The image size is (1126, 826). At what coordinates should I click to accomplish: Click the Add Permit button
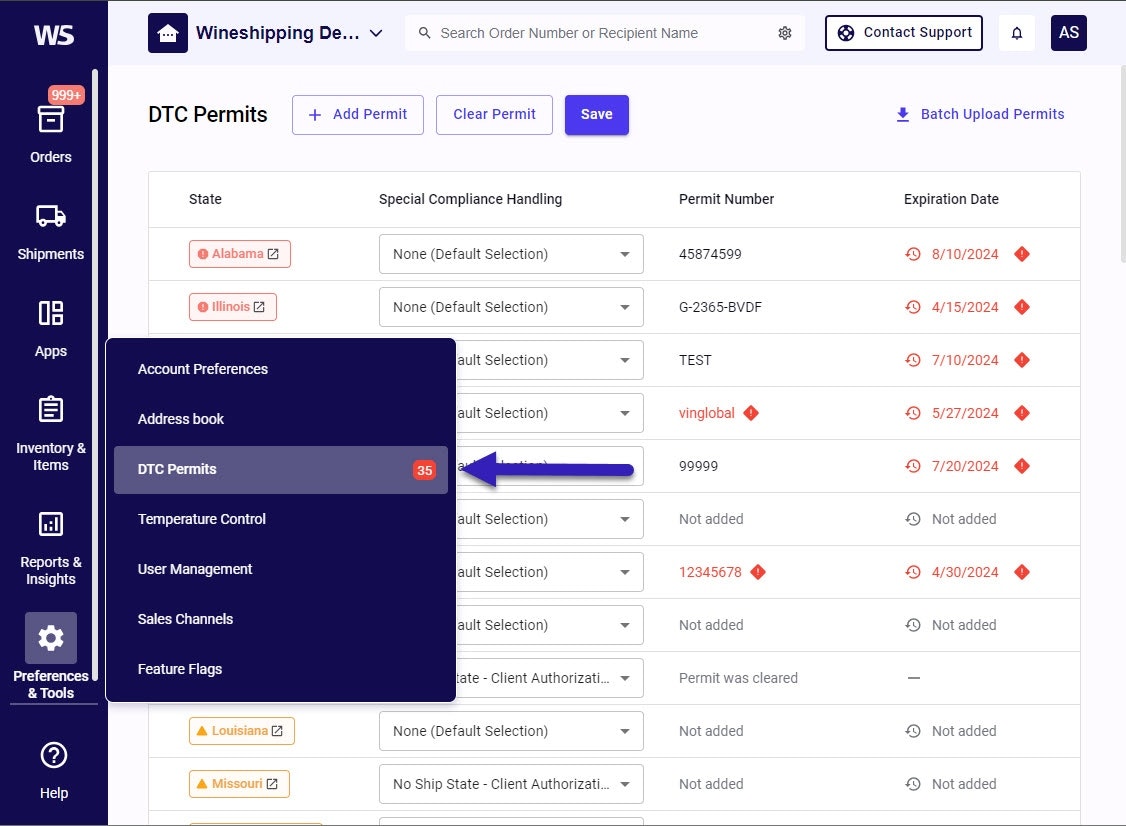358,114
